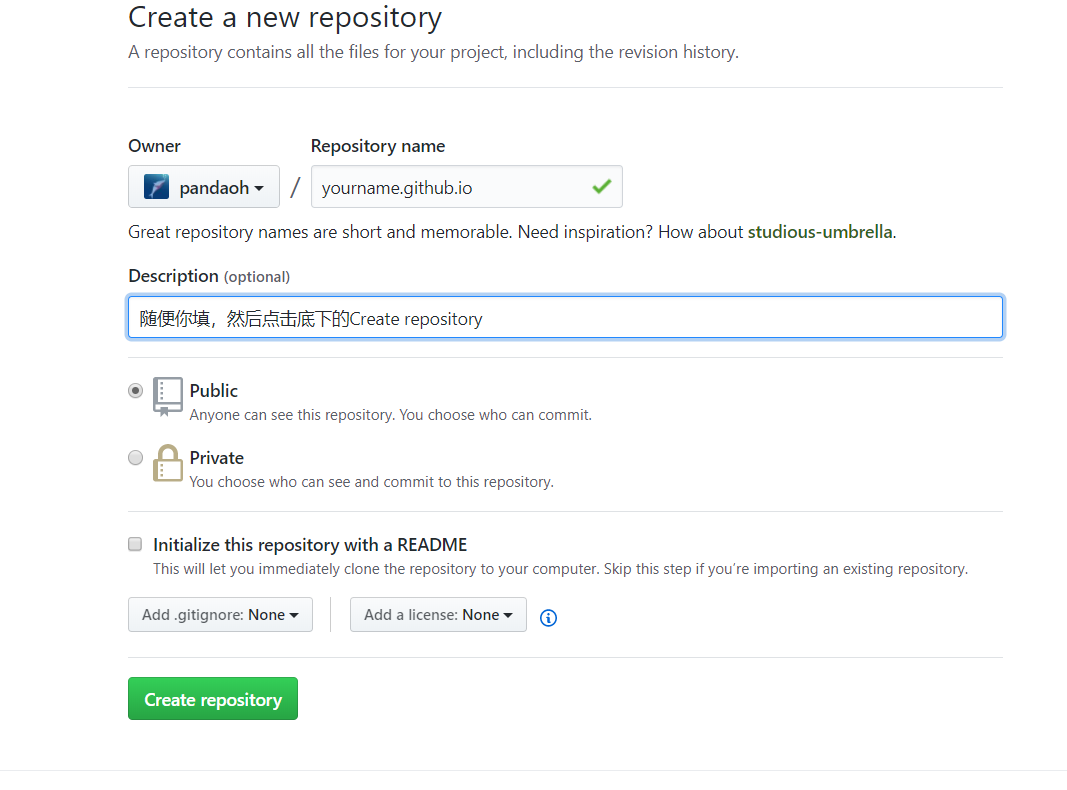1067x790 pixels.
Task: Select the Public radio button
Action: 136,391
